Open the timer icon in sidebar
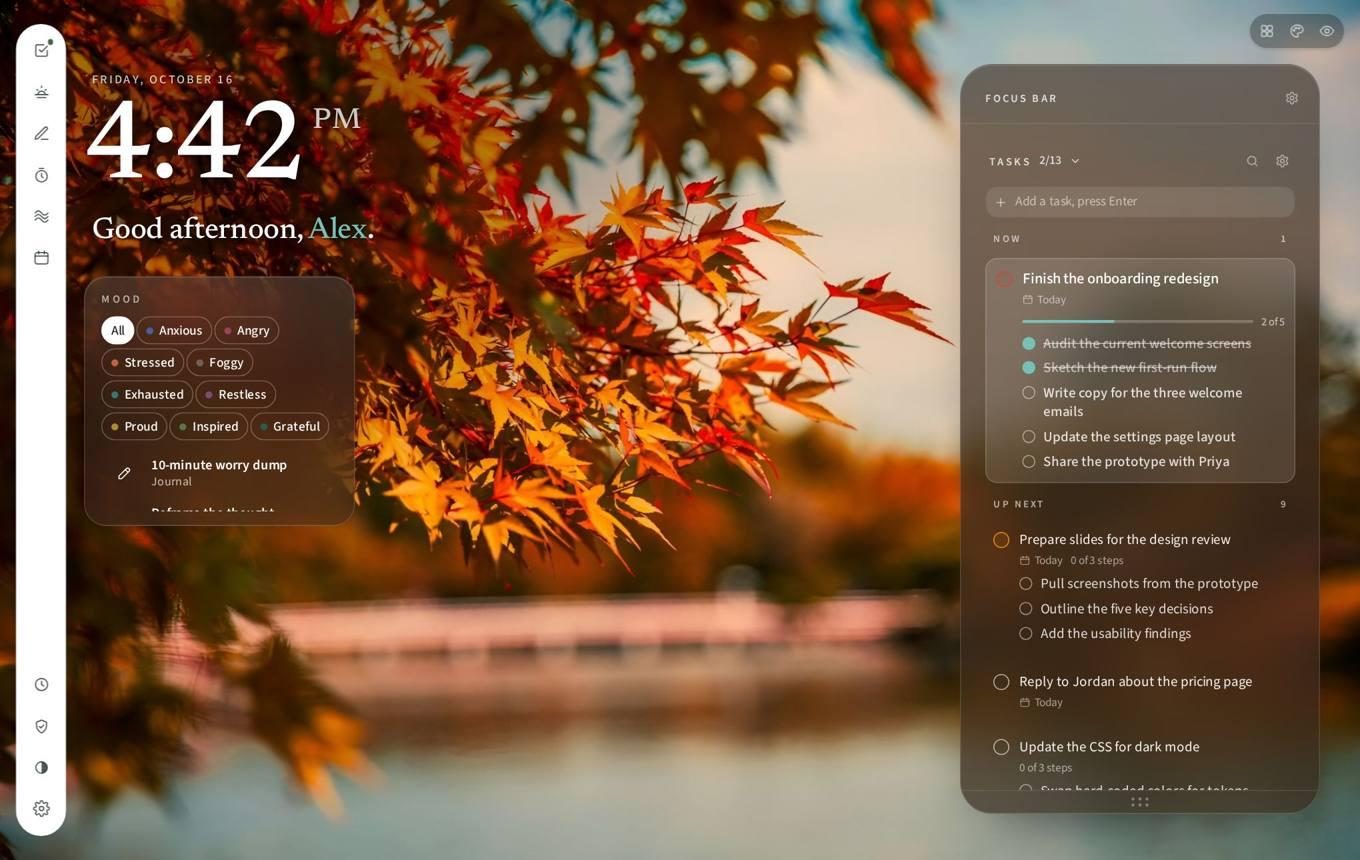1360x860 pixels. click(x=41, y=175)
